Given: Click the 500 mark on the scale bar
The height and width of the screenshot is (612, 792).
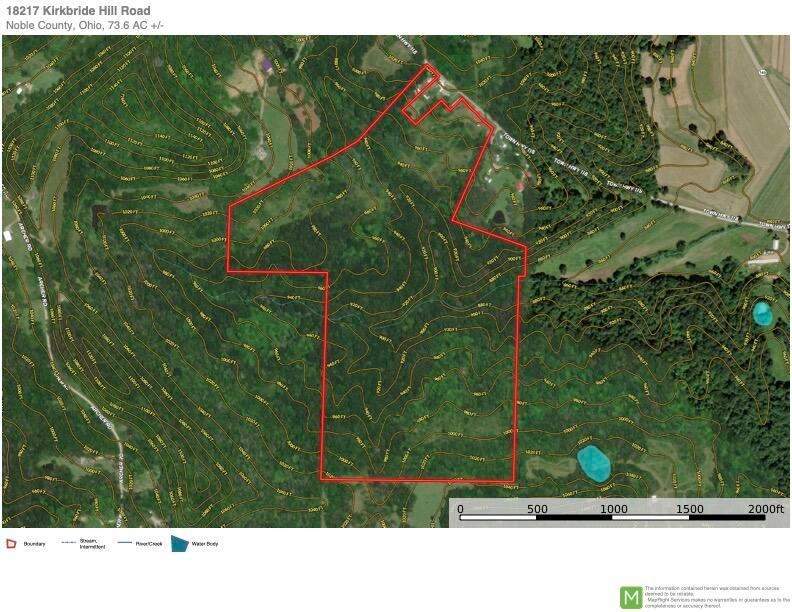Looking at the screenshot, I should [x=537, y=508].
